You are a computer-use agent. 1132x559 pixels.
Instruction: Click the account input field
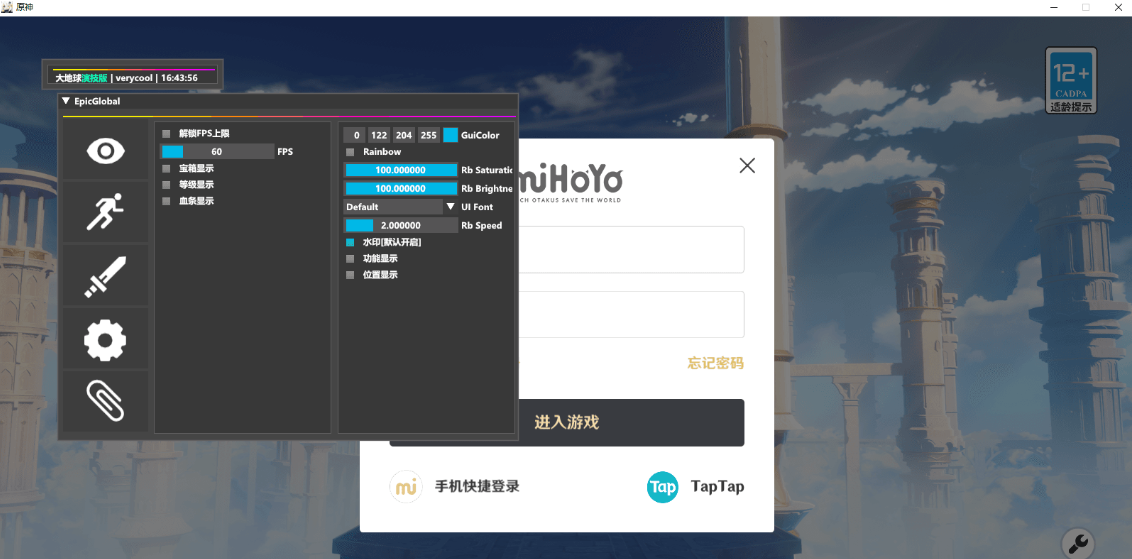pos(632,250)
